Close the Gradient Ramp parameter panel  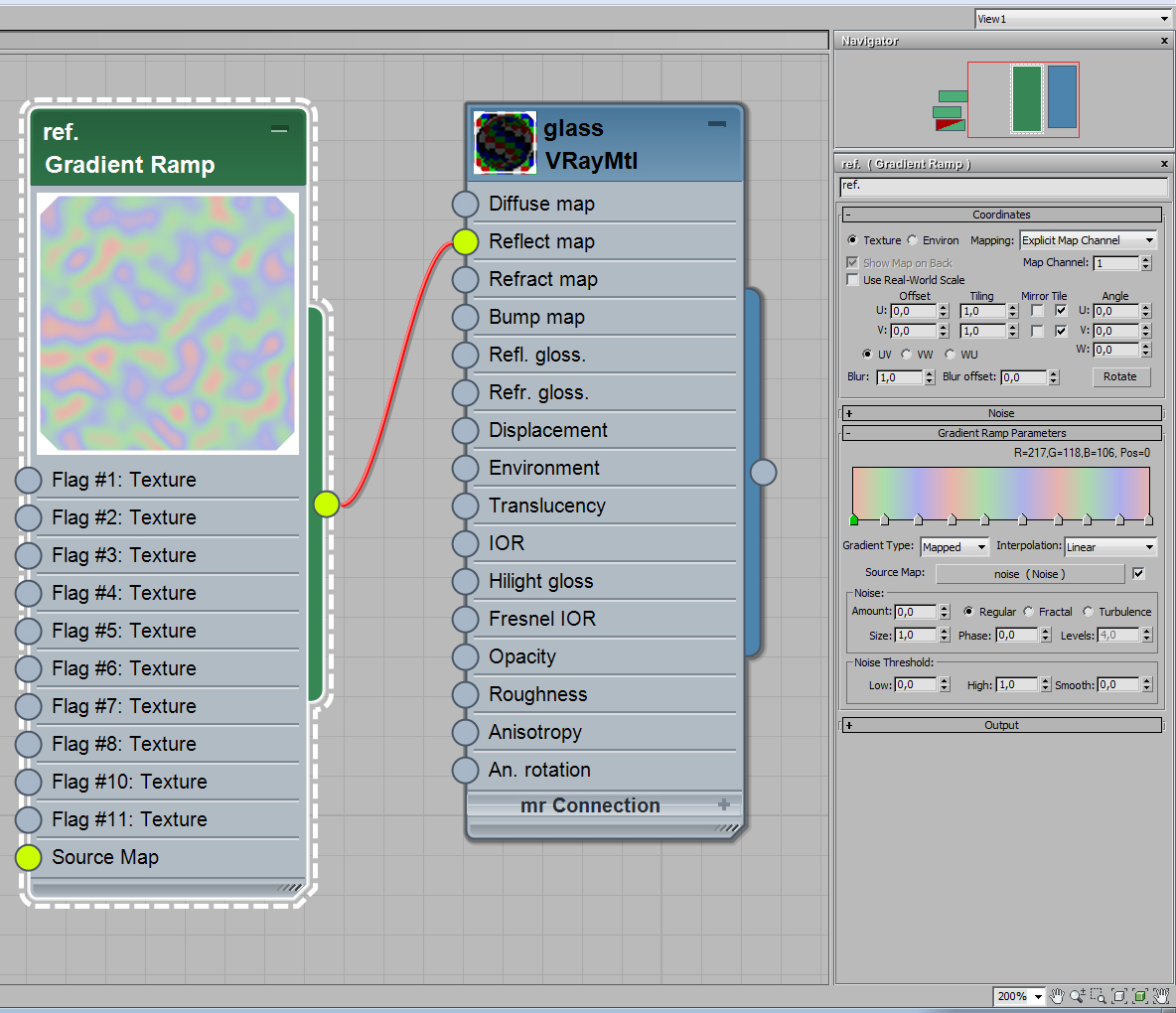point(1165,164)
